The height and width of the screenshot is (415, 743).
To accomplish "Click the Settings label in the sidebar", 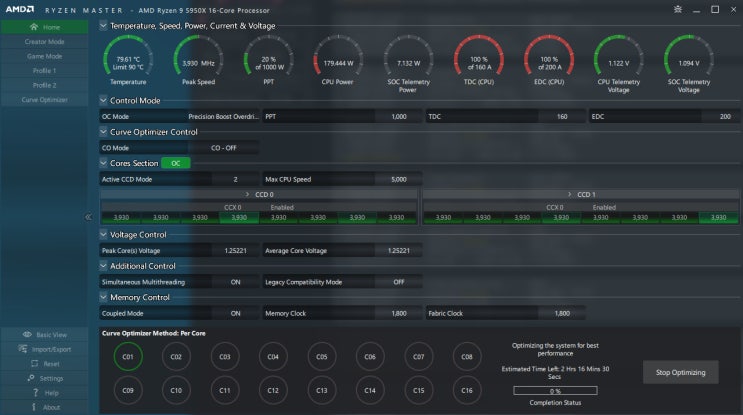I will (51, 379).
